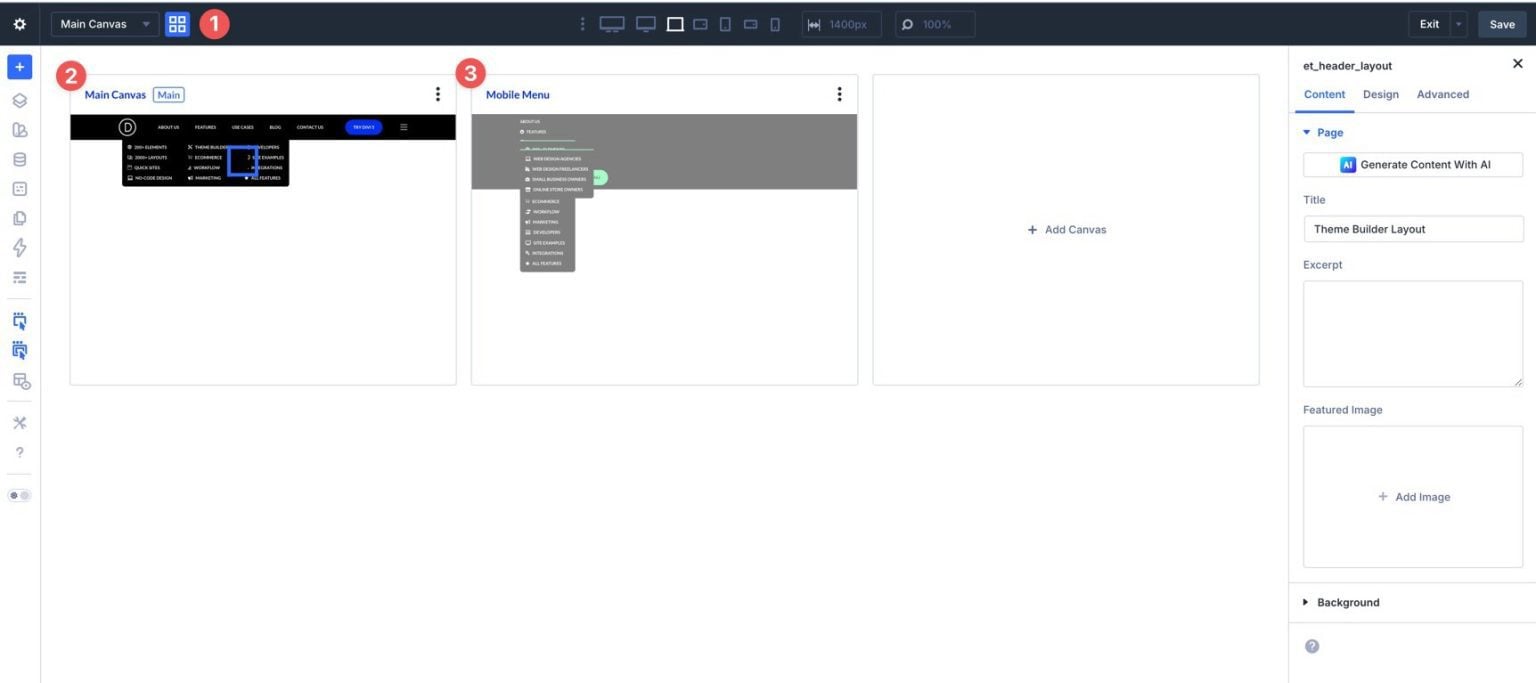Toggle the canvas grid view button
The height and width of the screenshot is (683, 1536).
[177, 24]
